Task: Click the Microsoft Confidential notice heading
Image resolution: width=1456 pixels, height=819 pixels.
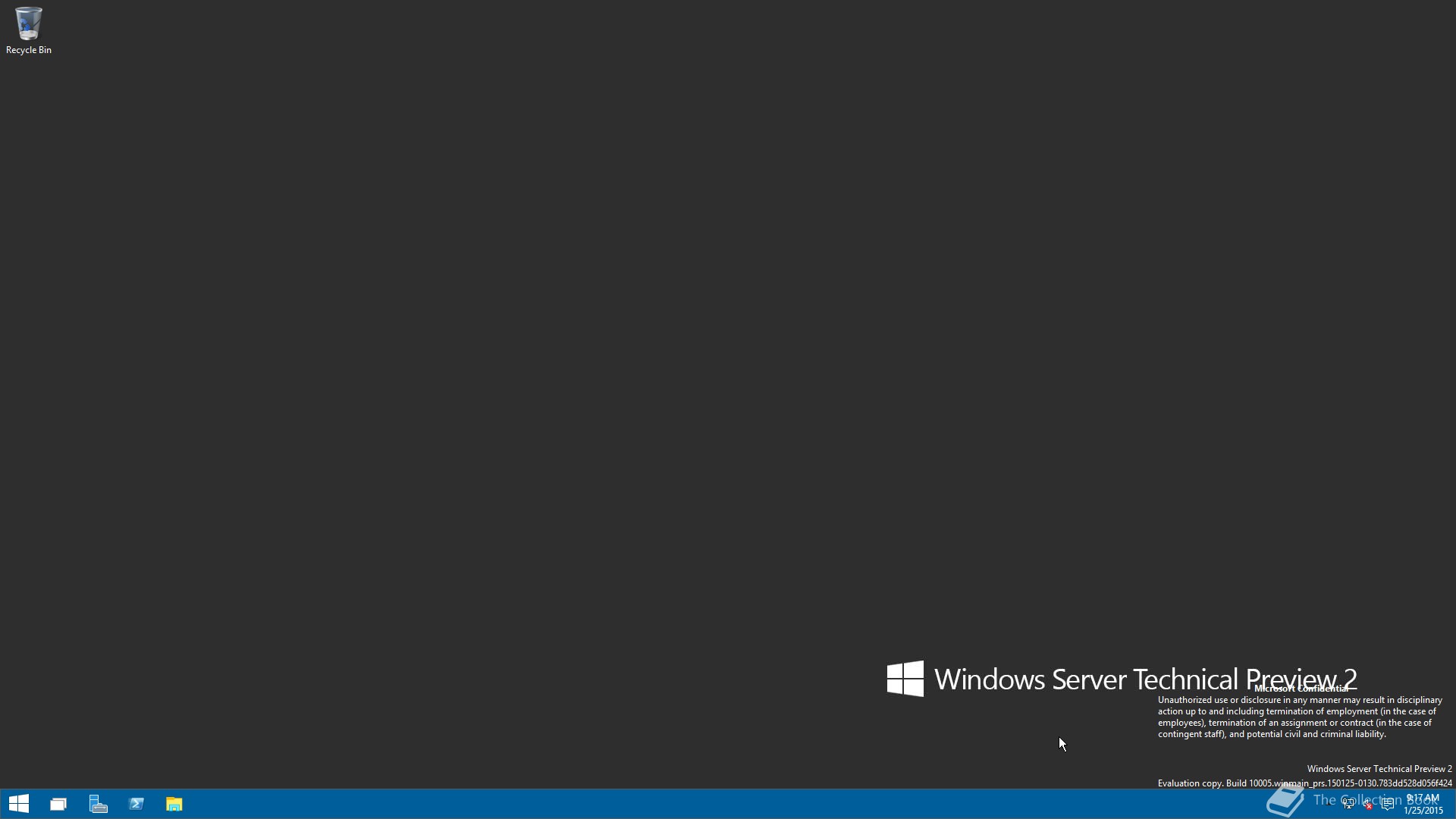Action: click(x=1301, y=689)
